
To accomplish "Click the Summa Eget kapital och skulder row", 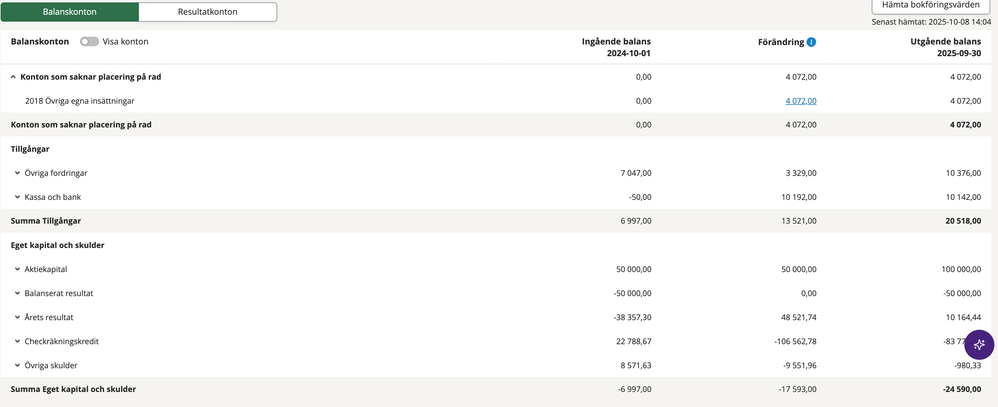I will tap(73, 389).
